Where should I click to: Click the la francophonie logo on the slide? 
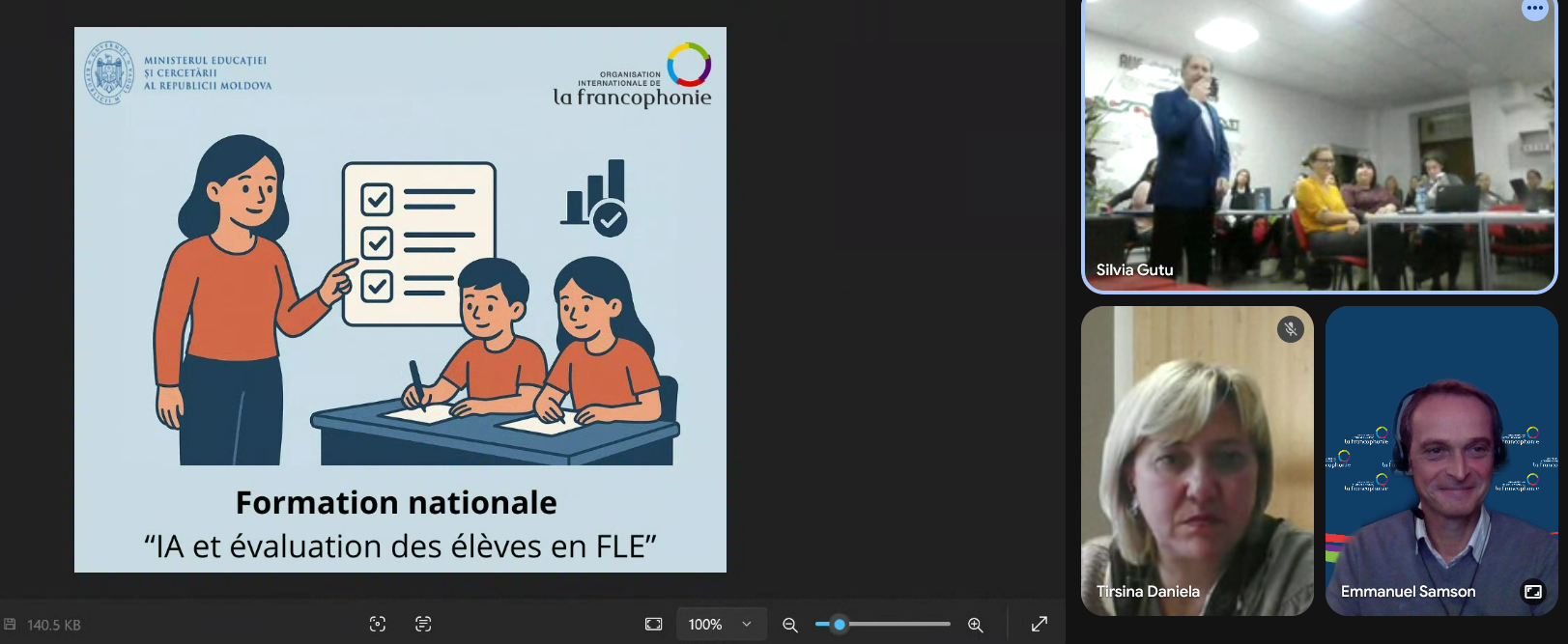(x=633, y=75)
